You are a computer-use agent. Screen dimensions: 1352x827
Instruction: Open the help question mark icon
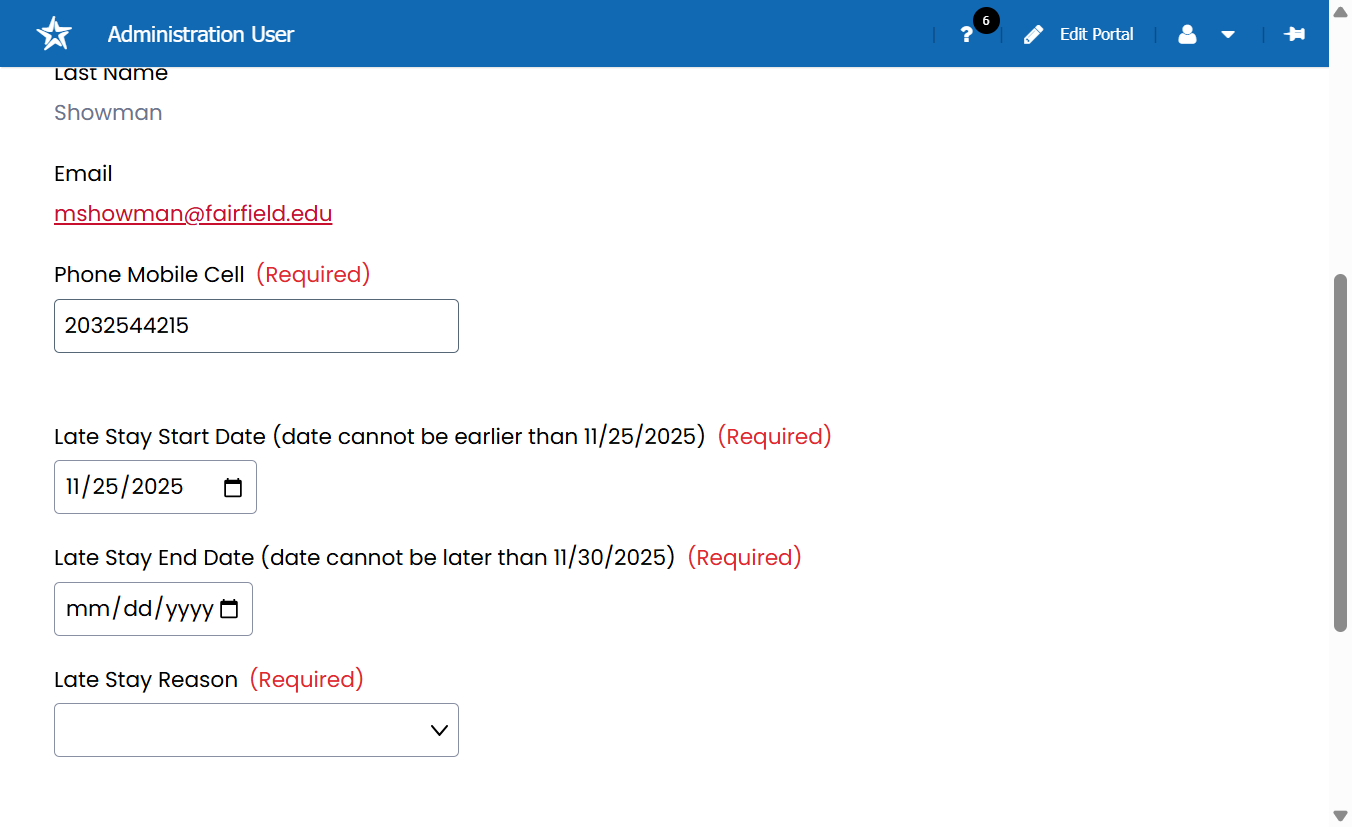[966, 35]
